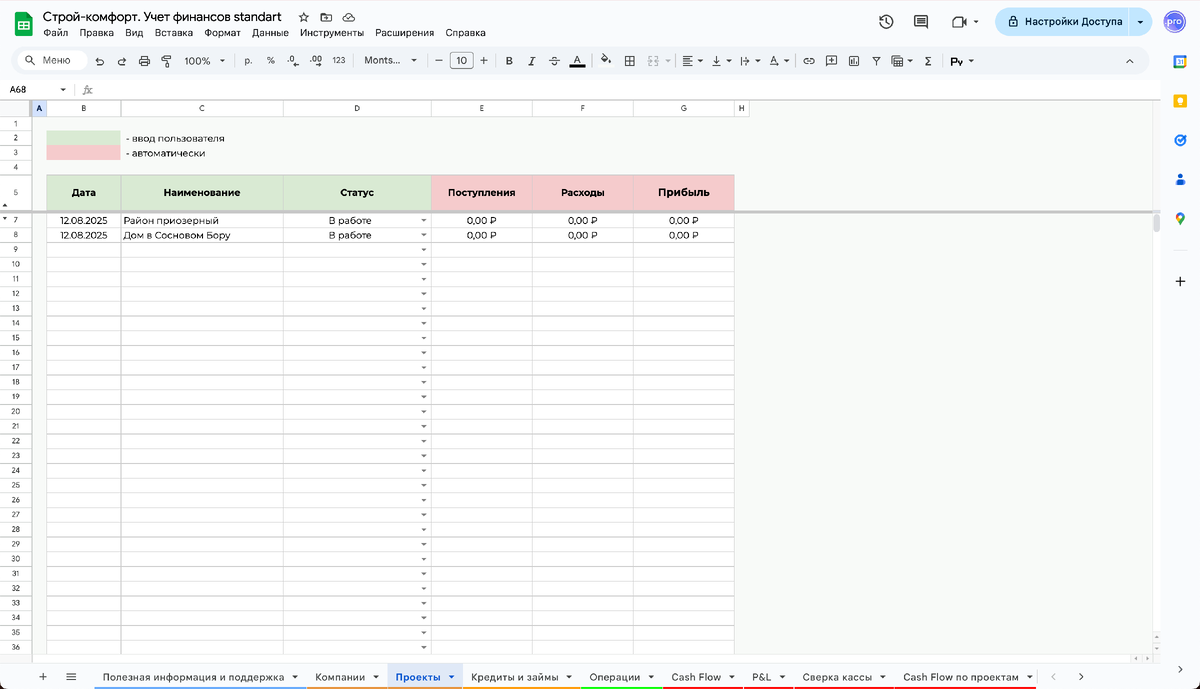This screenshot has height=689, width=1200.
Task: Check the cloud save status icon
Action: (348, 18)
